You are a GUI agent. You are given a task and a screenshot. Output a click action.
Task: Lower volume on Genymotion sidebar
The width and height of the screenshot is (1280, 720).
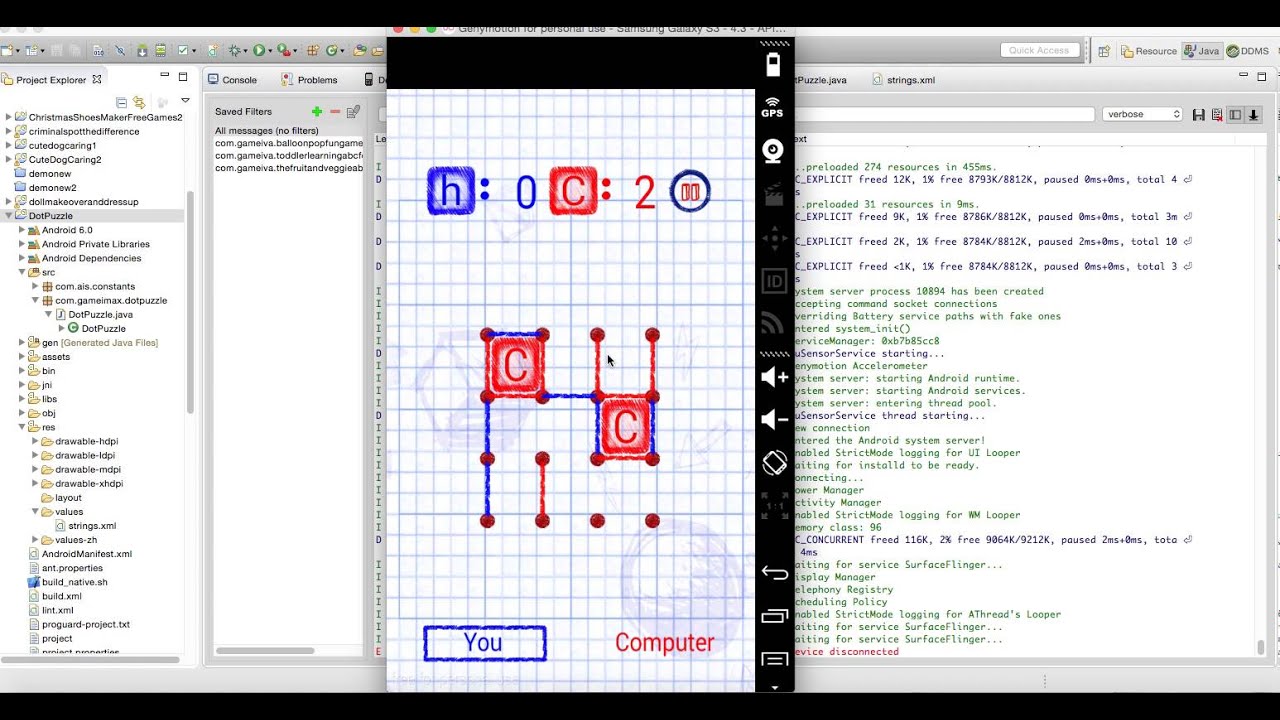[774, 419]
